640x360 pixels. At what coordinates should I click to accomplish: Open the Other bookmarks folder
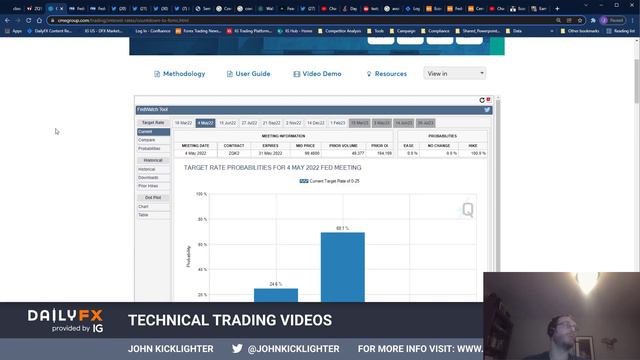click(x=580, y=31)
